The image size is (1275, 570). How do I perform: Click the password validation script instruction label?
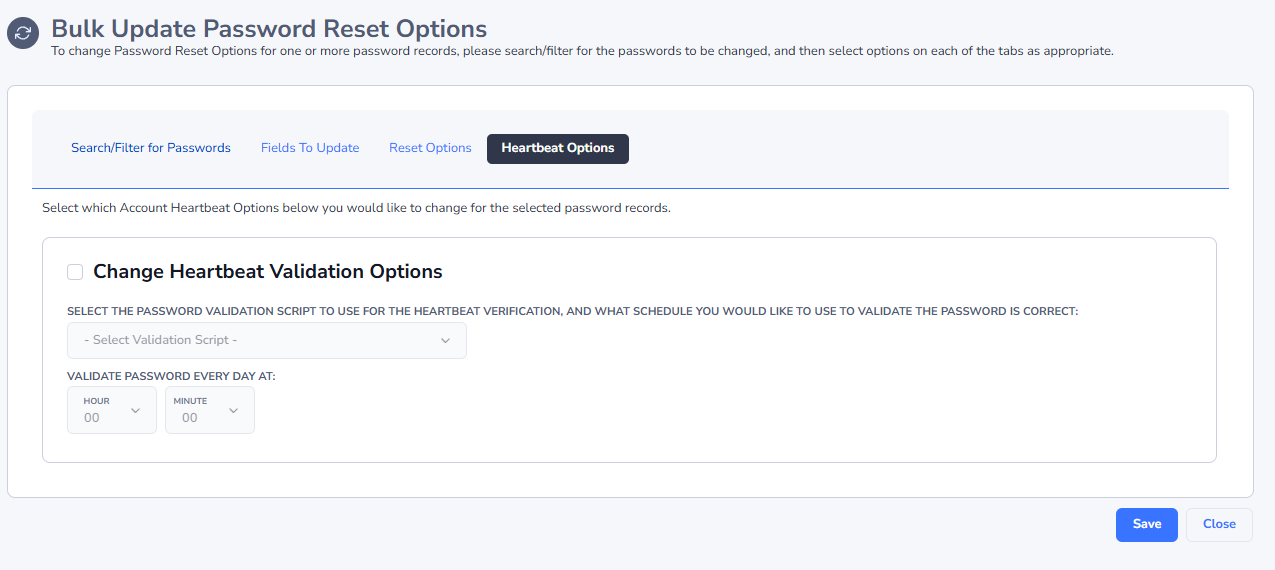572,311
